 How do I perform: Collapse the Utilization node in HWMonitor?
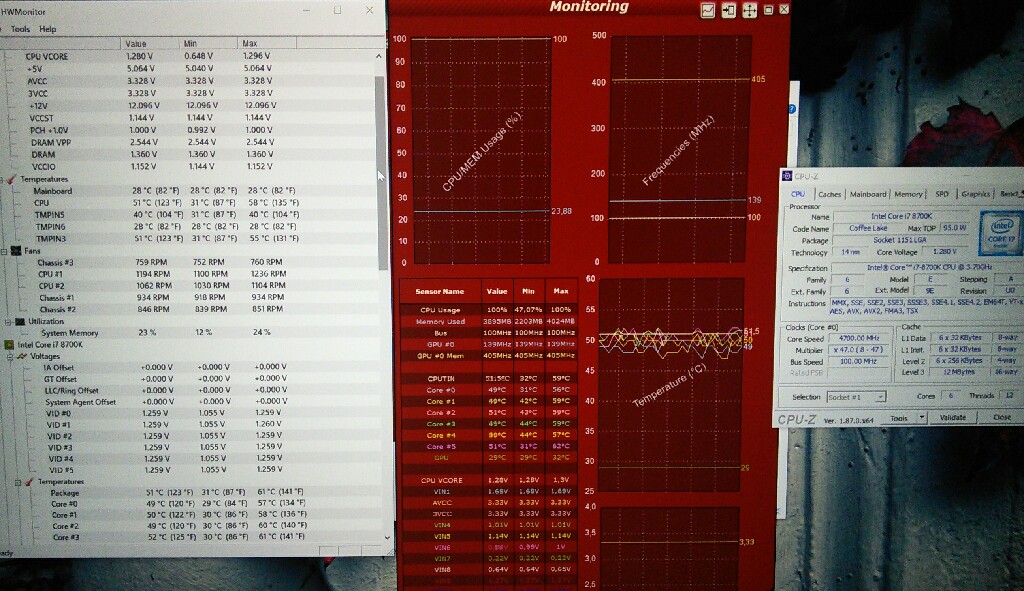point(8,322)
